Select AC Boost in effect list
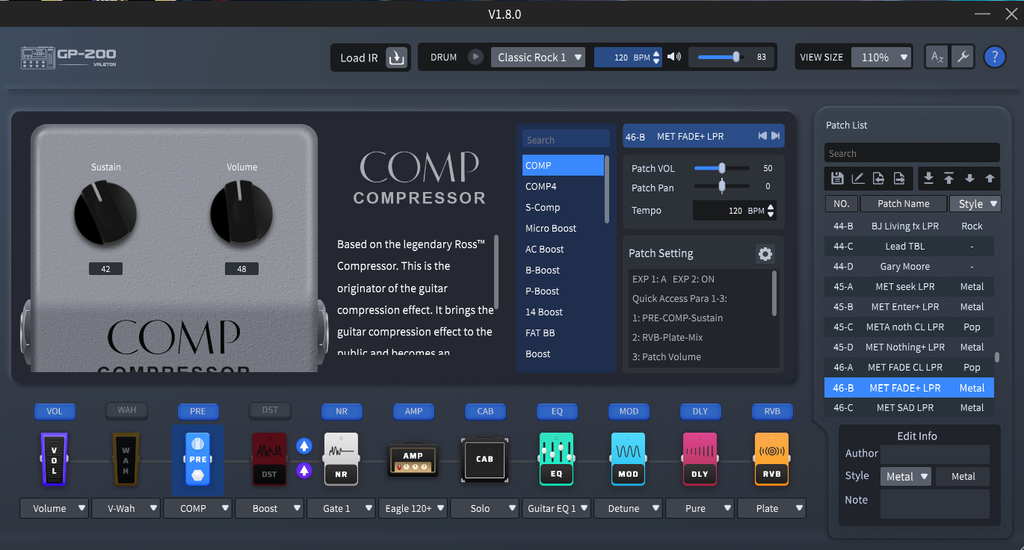1024x550 pixels. (x=563, y=249)
